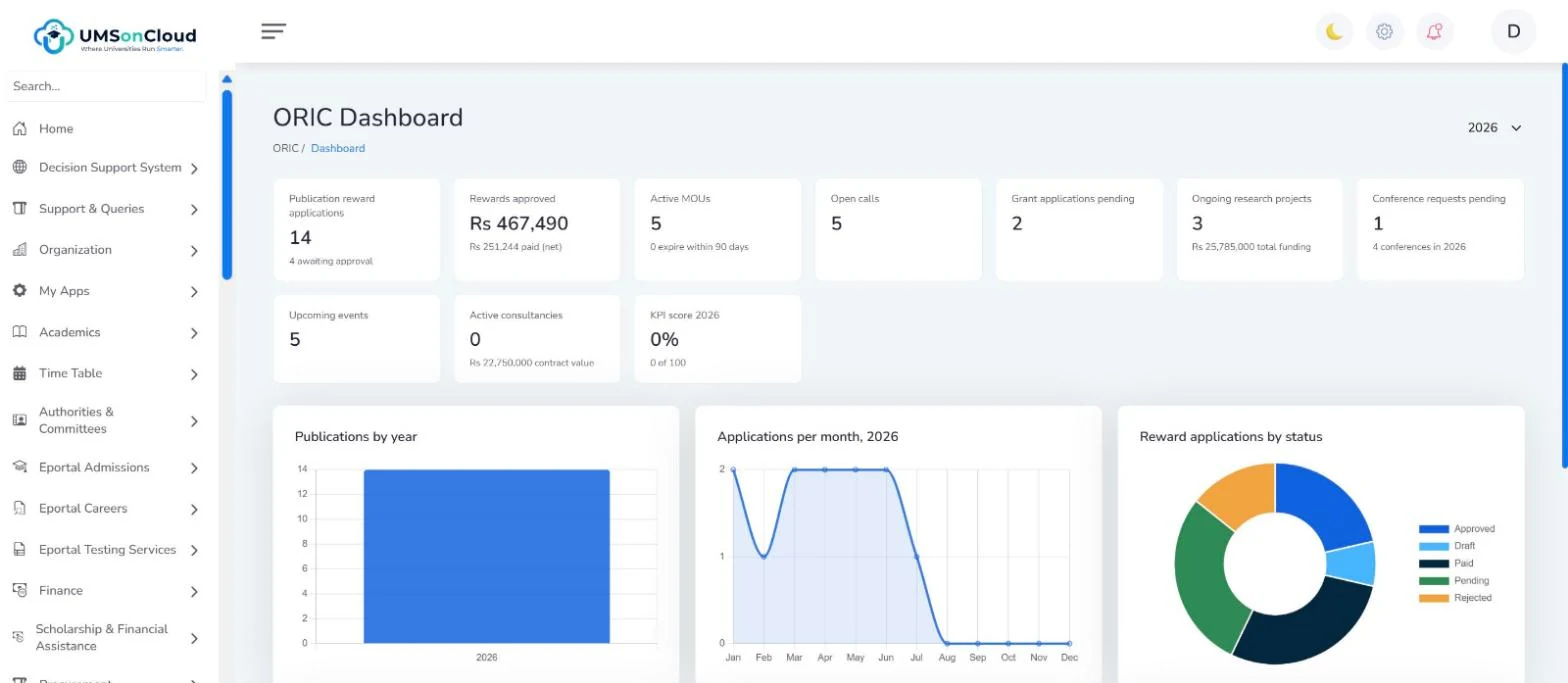
Task: Click the Eportal Admissions graduation cap icon
Action: point(19,467)
